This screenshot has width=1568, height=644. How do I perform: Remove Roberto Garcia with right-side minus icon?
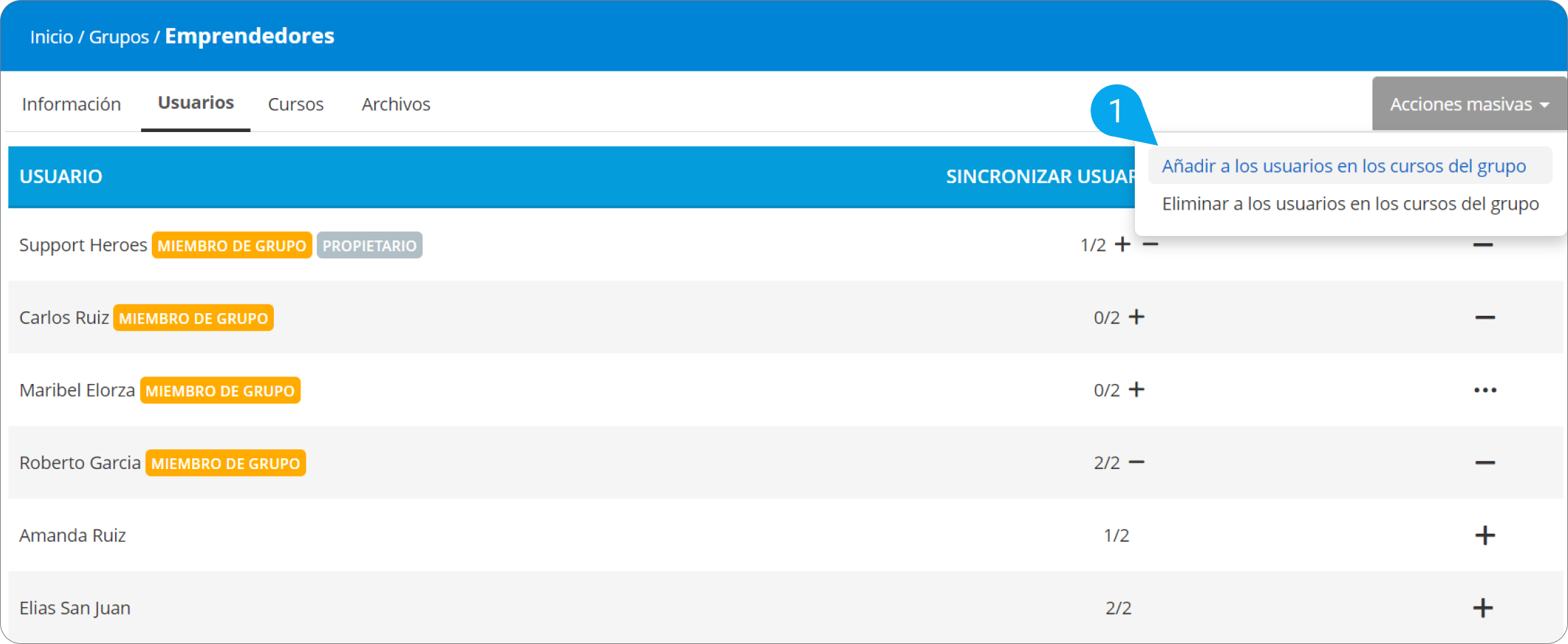point(1485,463)
